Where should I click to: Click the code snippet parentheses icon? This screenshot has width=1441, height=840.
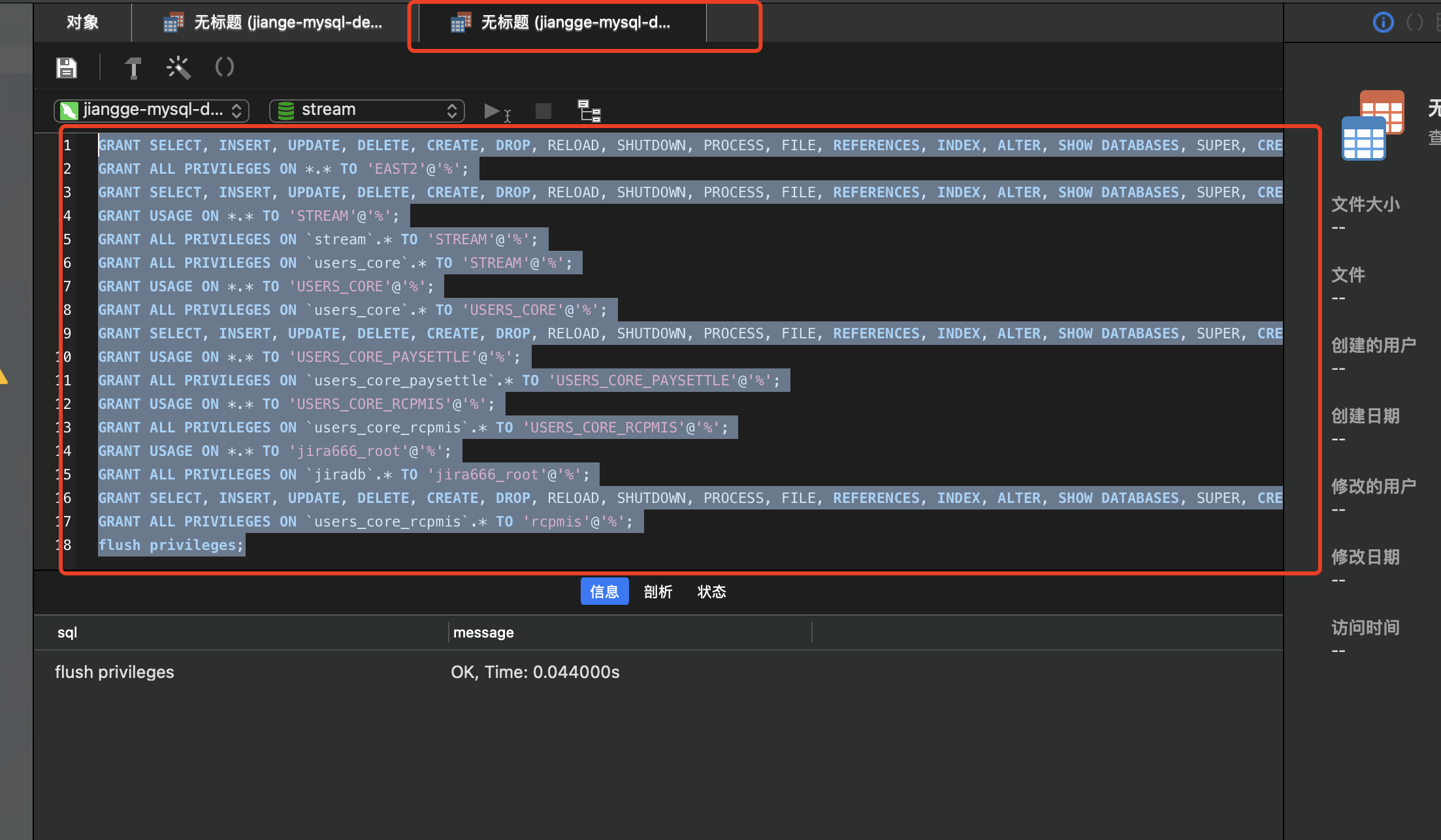coord(224,67)
